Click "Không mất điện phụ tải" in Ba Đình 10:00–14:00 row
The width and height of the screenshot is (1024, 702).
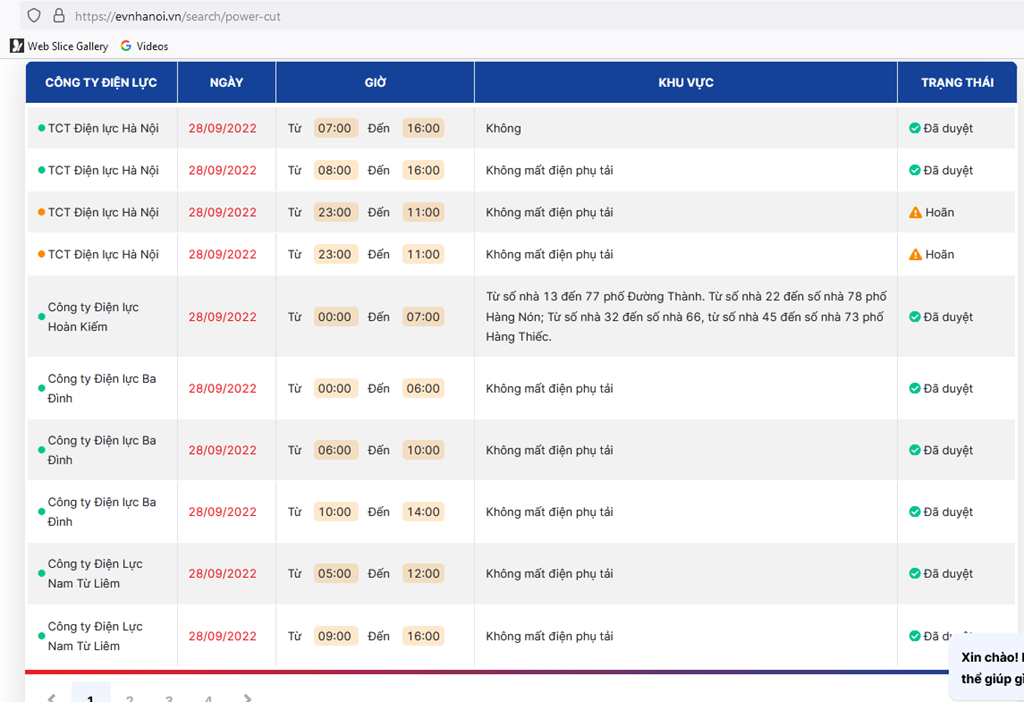point(549,512)
